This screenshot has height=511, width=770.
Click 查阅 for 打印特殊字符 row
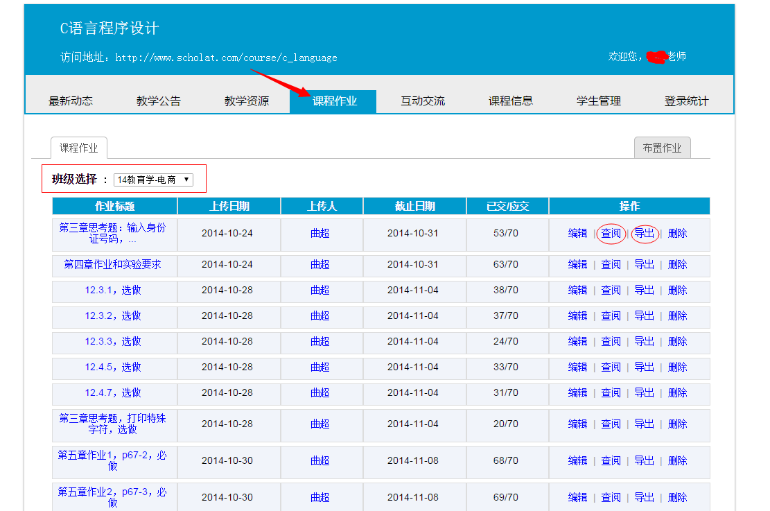click(x=611, y=424)
